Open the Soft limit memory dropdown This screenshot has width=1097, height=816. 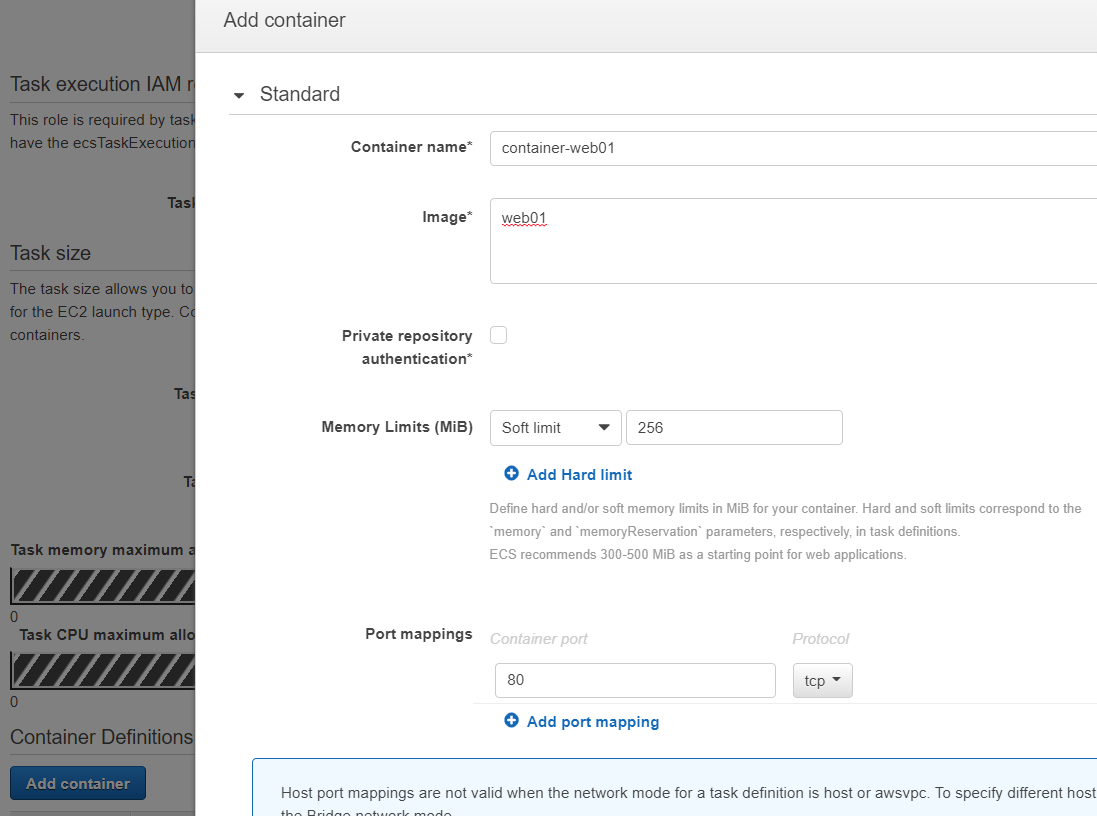[x=555, y=428]
